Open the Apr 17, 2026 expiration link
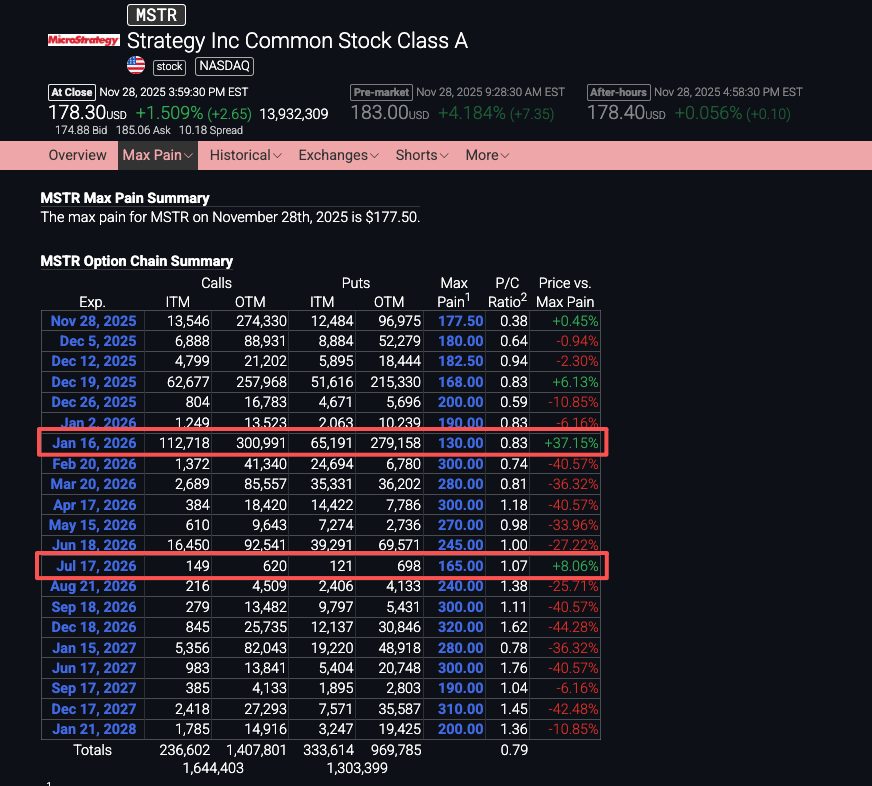Screen dimensions: 872x786 click(x=95, y=505)
